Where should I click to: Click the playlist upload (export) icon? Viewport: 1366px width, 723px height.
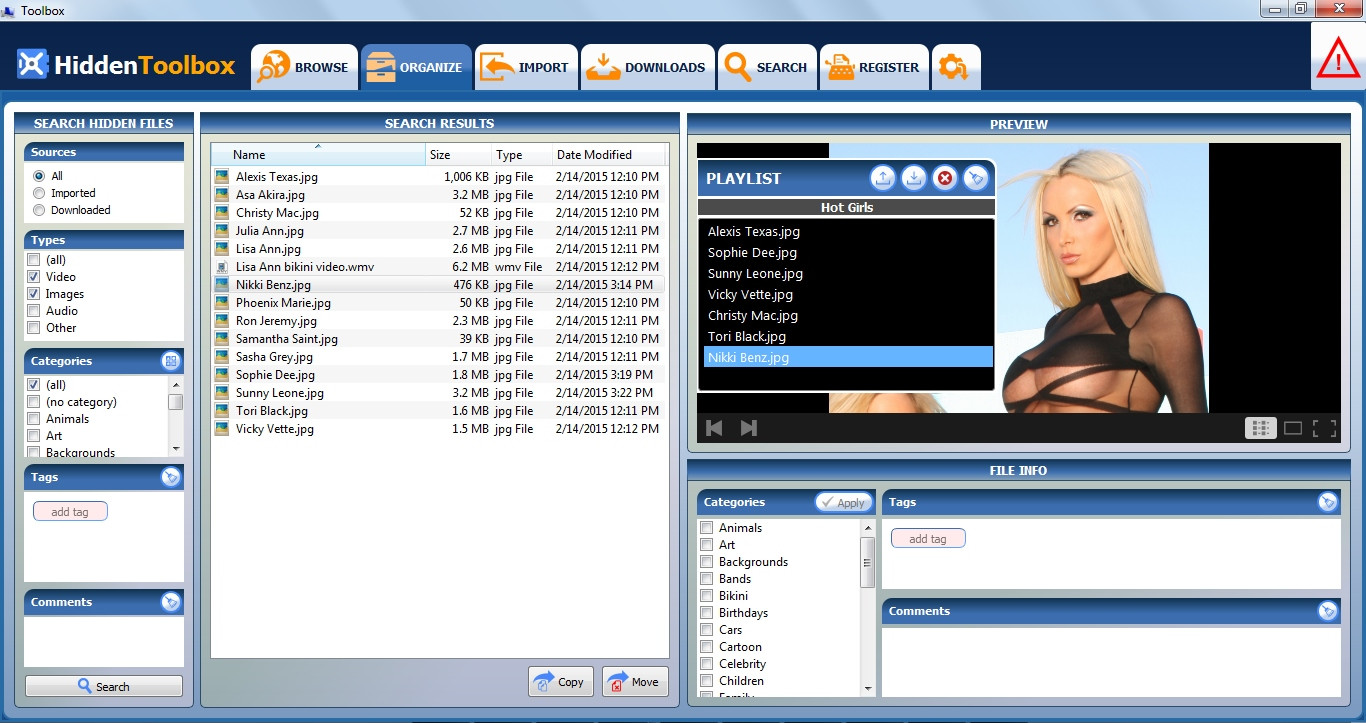click(882, 178)
